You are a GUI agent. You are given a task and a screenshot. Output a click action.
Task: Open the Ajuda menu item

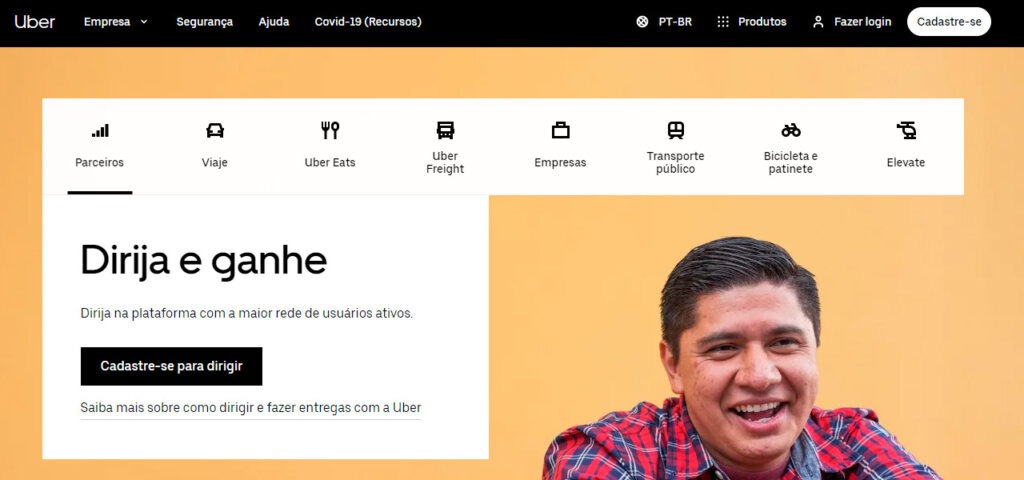pos(274,22)
